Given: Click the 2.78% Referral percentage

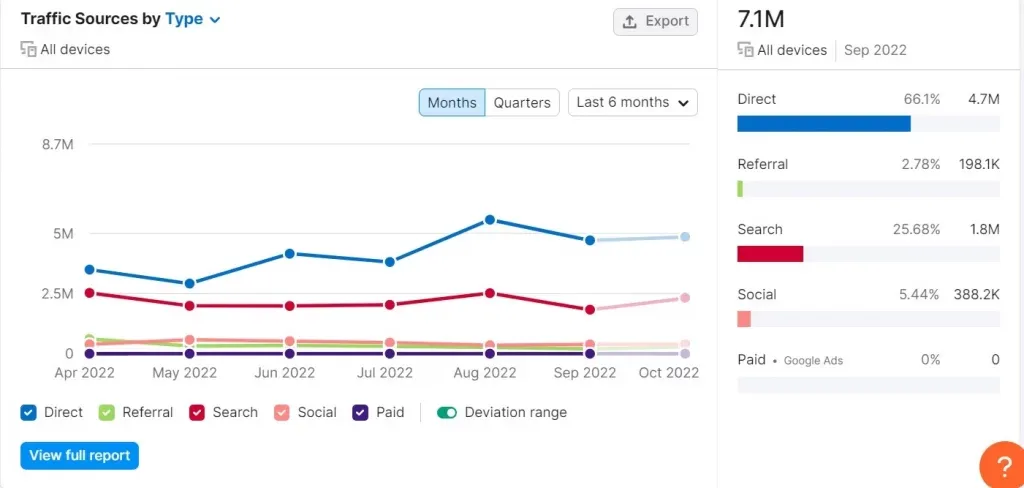Looking at the screenshot, I should [921, 164].
